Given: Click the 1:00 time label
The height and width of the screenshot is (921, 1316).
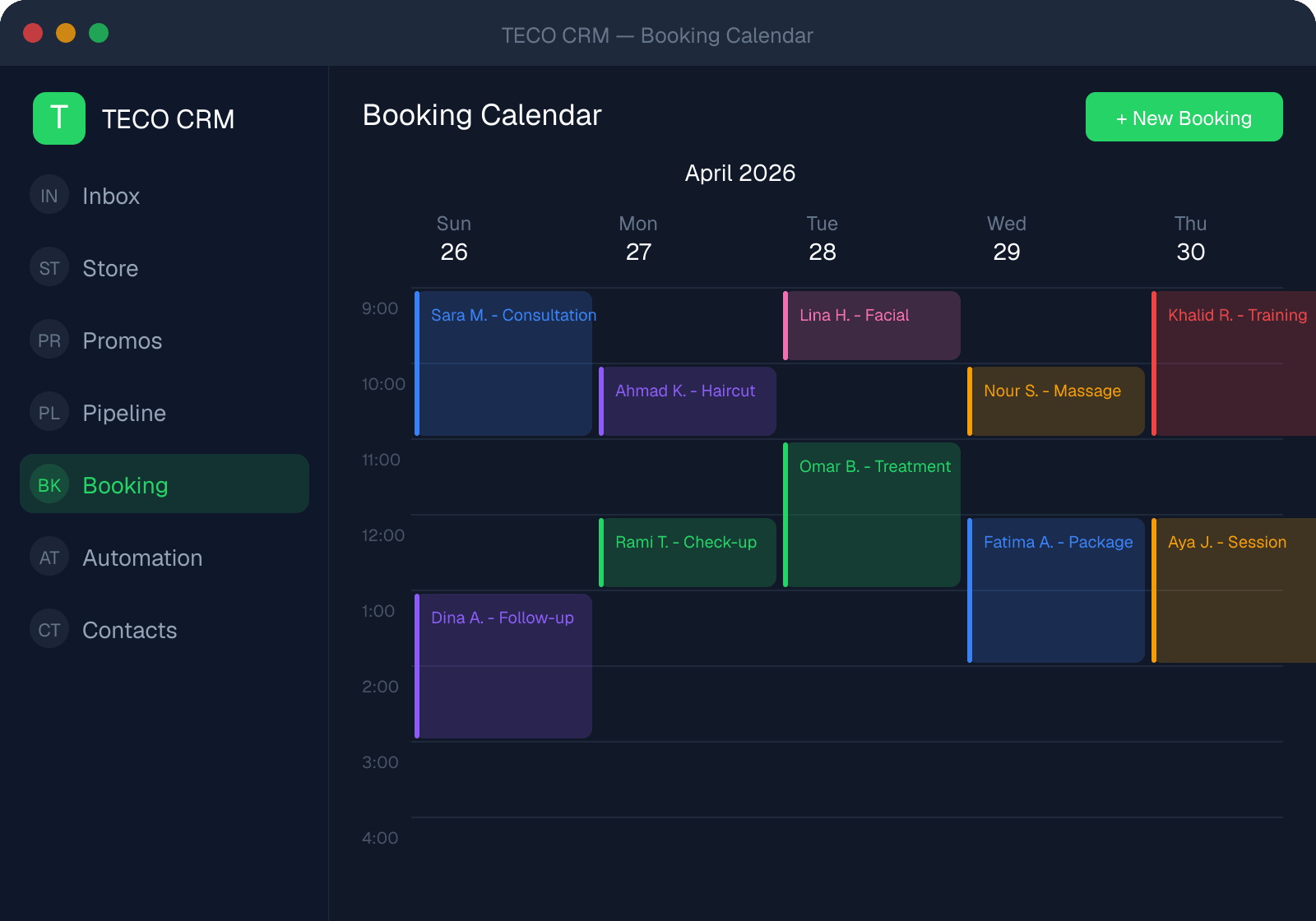Looking at the screenshot, I should pos(378,611).
